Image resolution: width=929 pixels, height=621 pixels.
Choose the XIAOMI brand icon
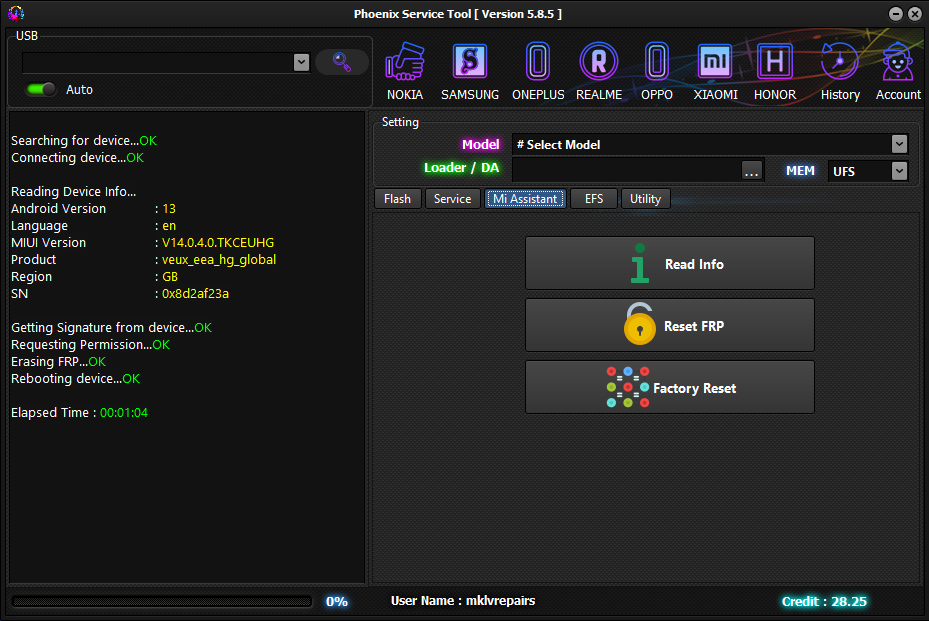(x=716, y=71)
